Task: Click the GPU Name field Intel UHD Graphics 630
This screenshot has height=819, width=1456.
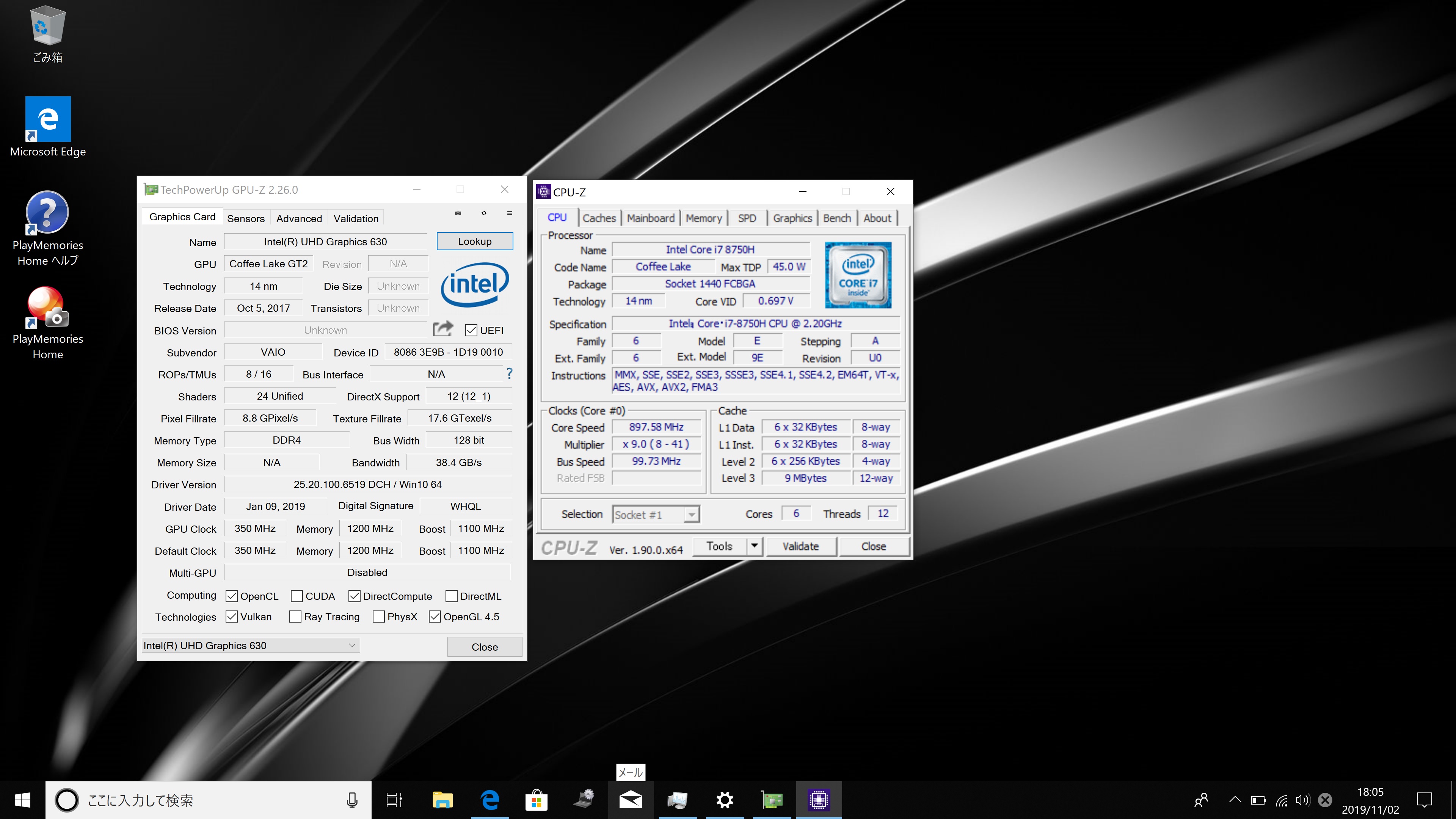Action: tap(326, 242)
